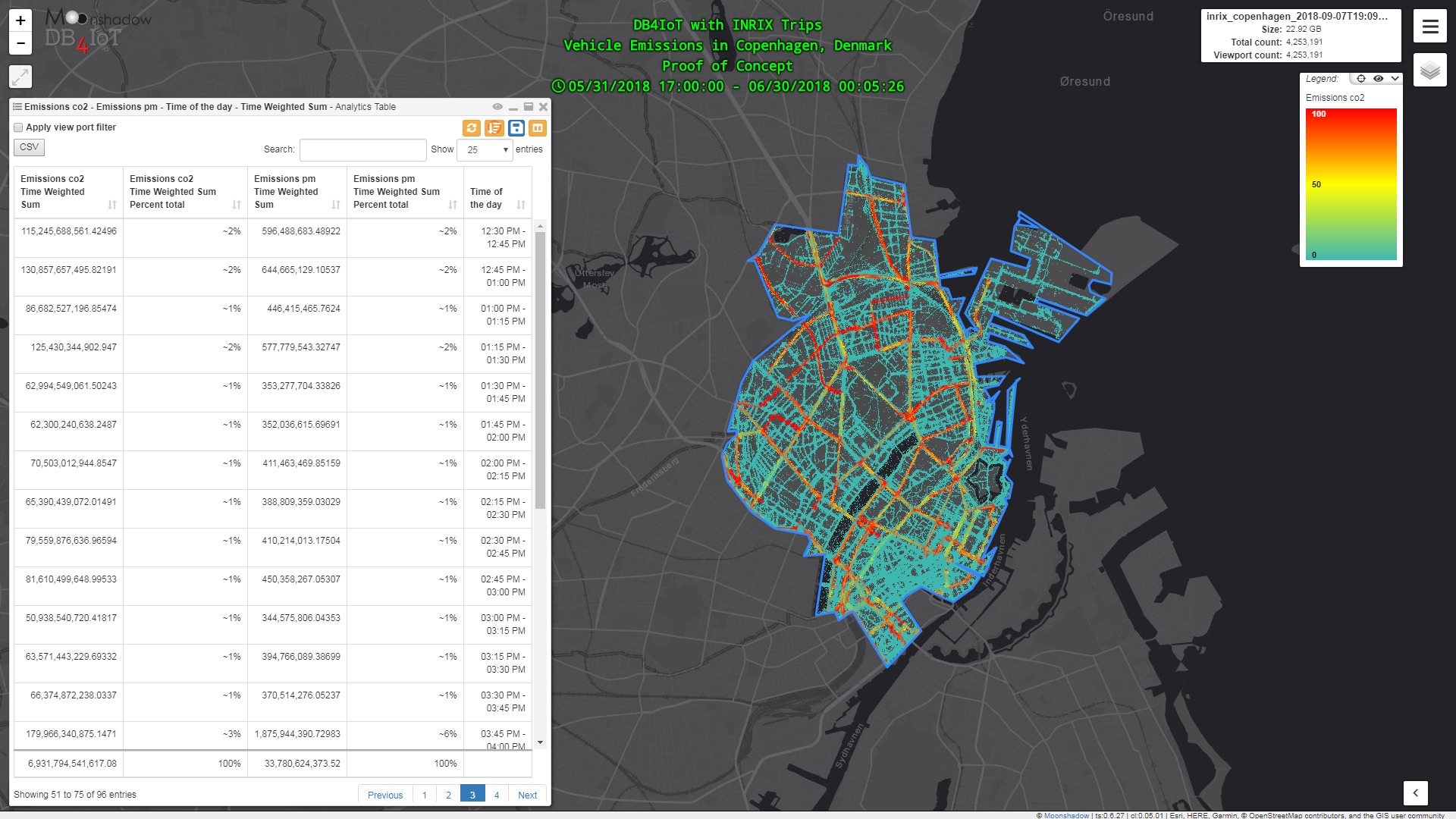Open the table sort order options
This screenshot has height=819, width=1456.
(x=494, y=128)
